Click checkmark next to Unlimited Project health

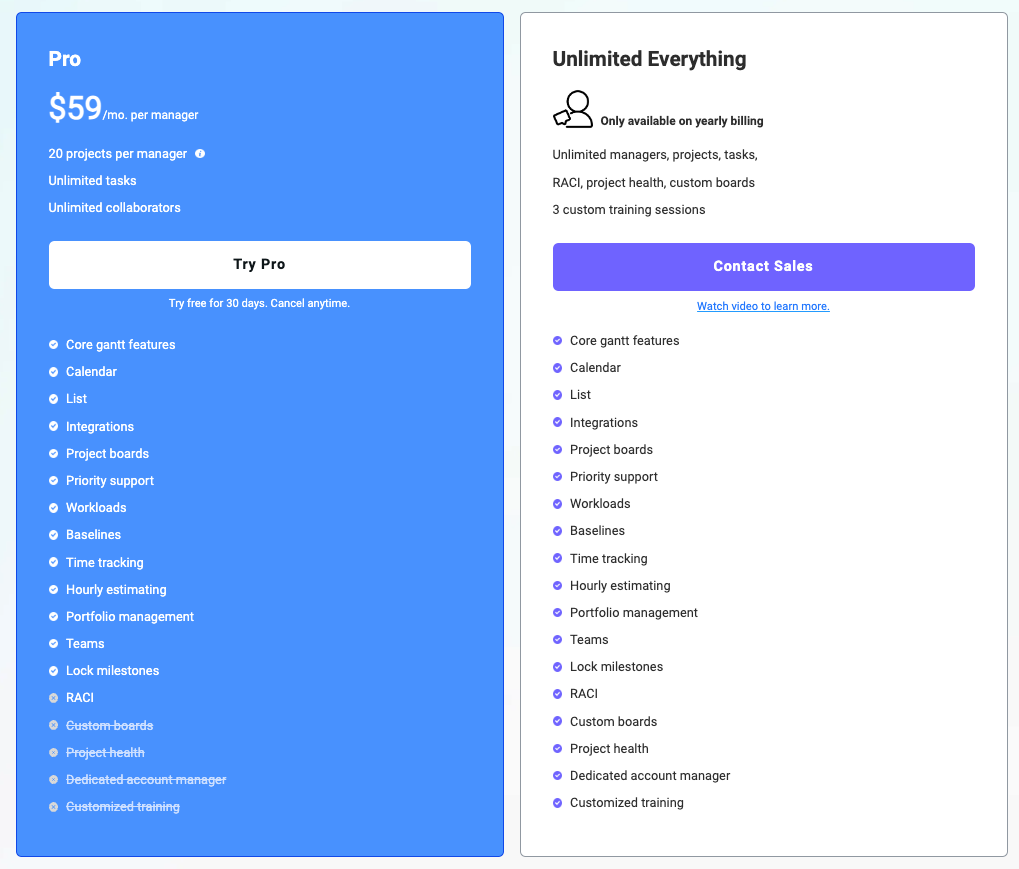558,749
